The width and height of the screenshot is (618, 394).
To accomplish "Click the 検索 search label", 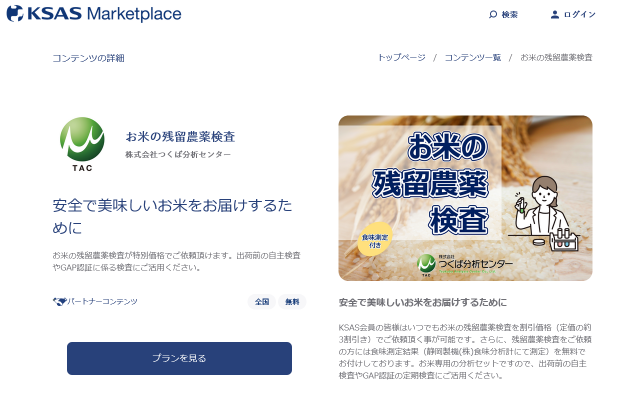I will pos(509,15).
